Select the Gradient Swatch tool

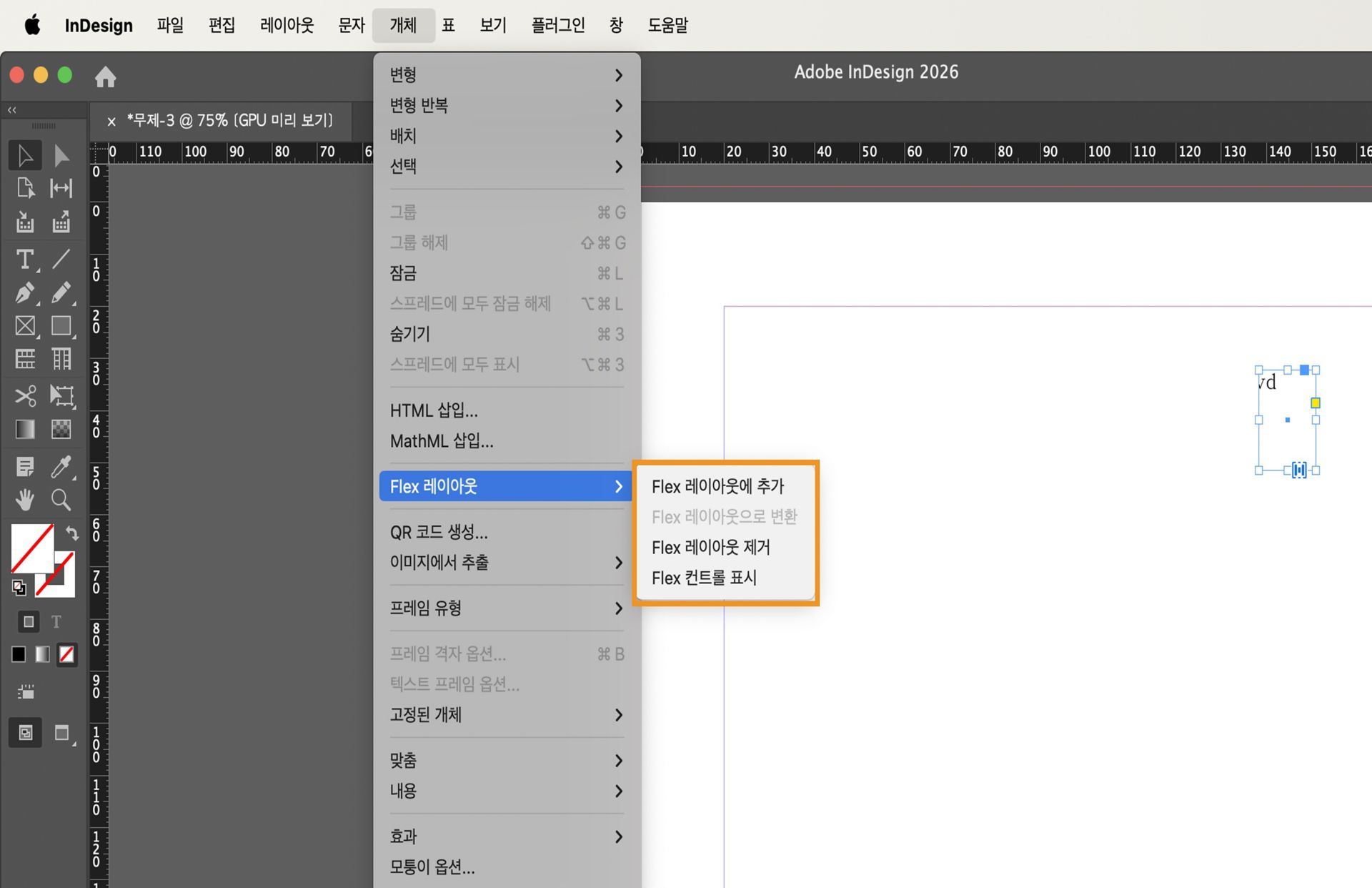[24, 429]
